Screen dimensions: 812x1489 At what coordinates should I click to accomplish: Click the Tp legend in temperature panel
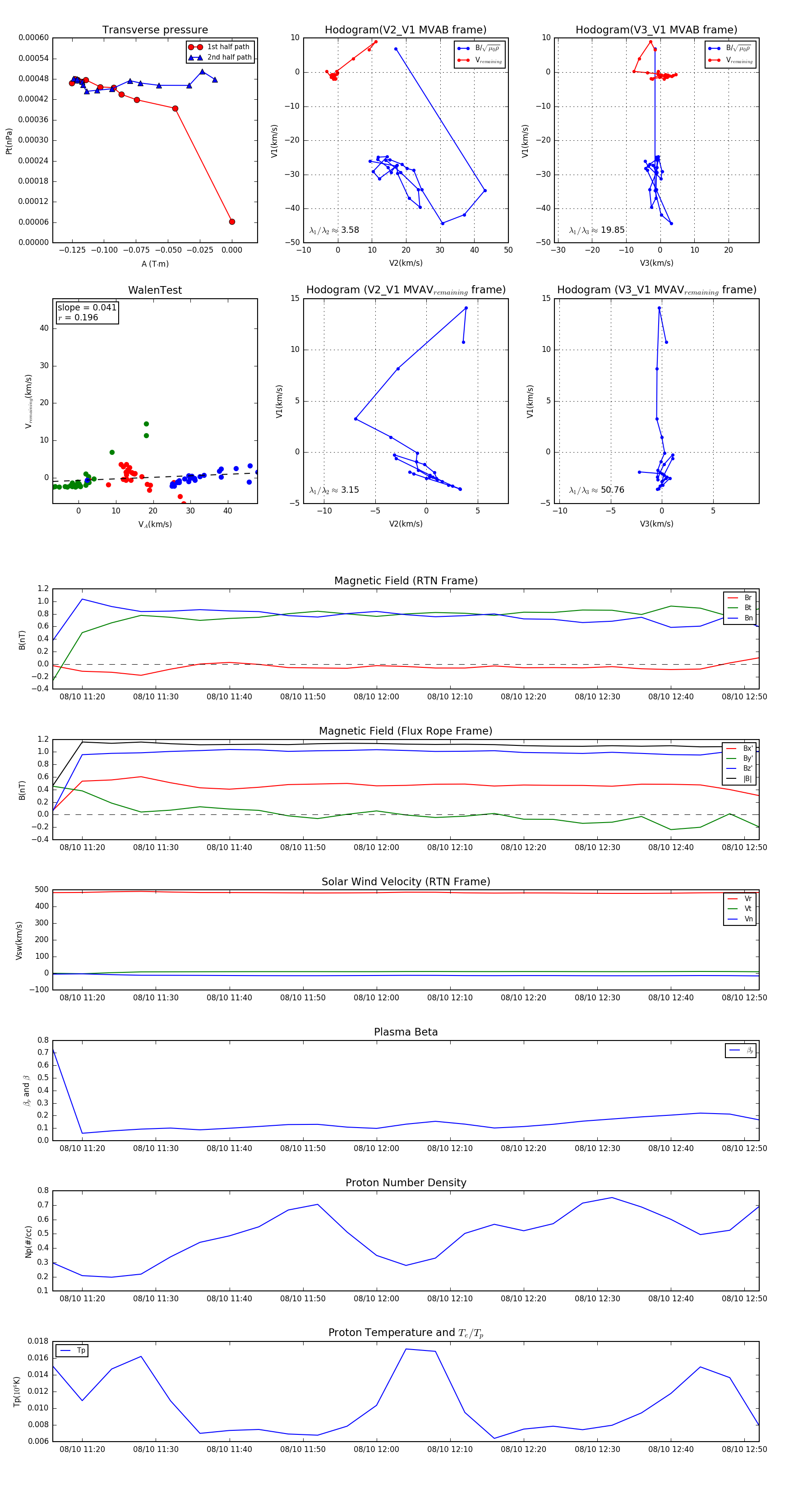(x=72, y=1350)
